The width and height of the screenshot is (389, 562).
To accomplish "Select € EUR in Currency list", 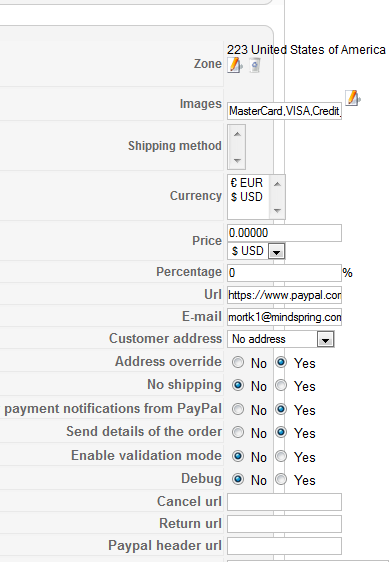I will click(x=247, y=183).
